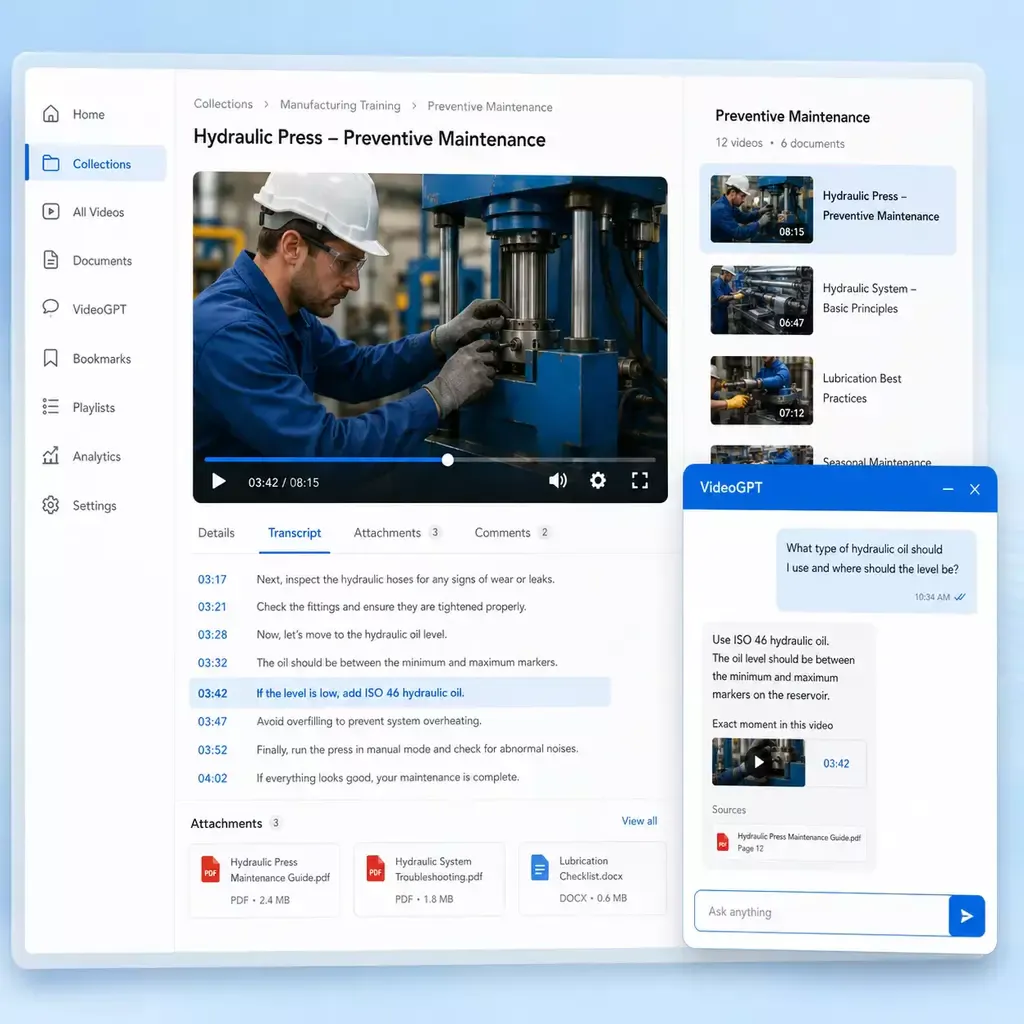This screenshot has width=1024, height=1024.
Task: Select Hydraulic Press video thumbnail in playlist
Action: click(761, 209)
